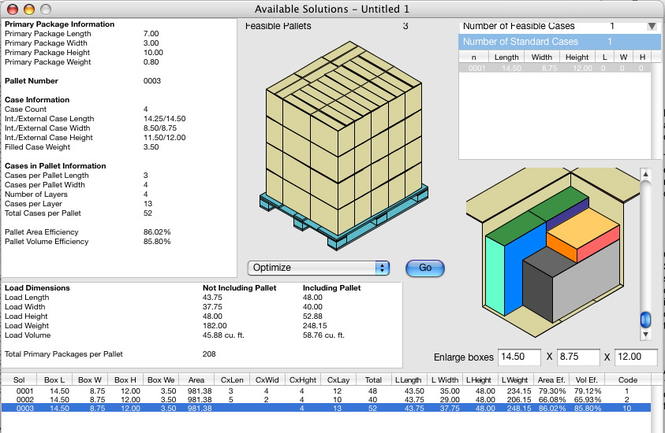Select highlighted solution row 0003
665x433 pixels.
[326, 408]
